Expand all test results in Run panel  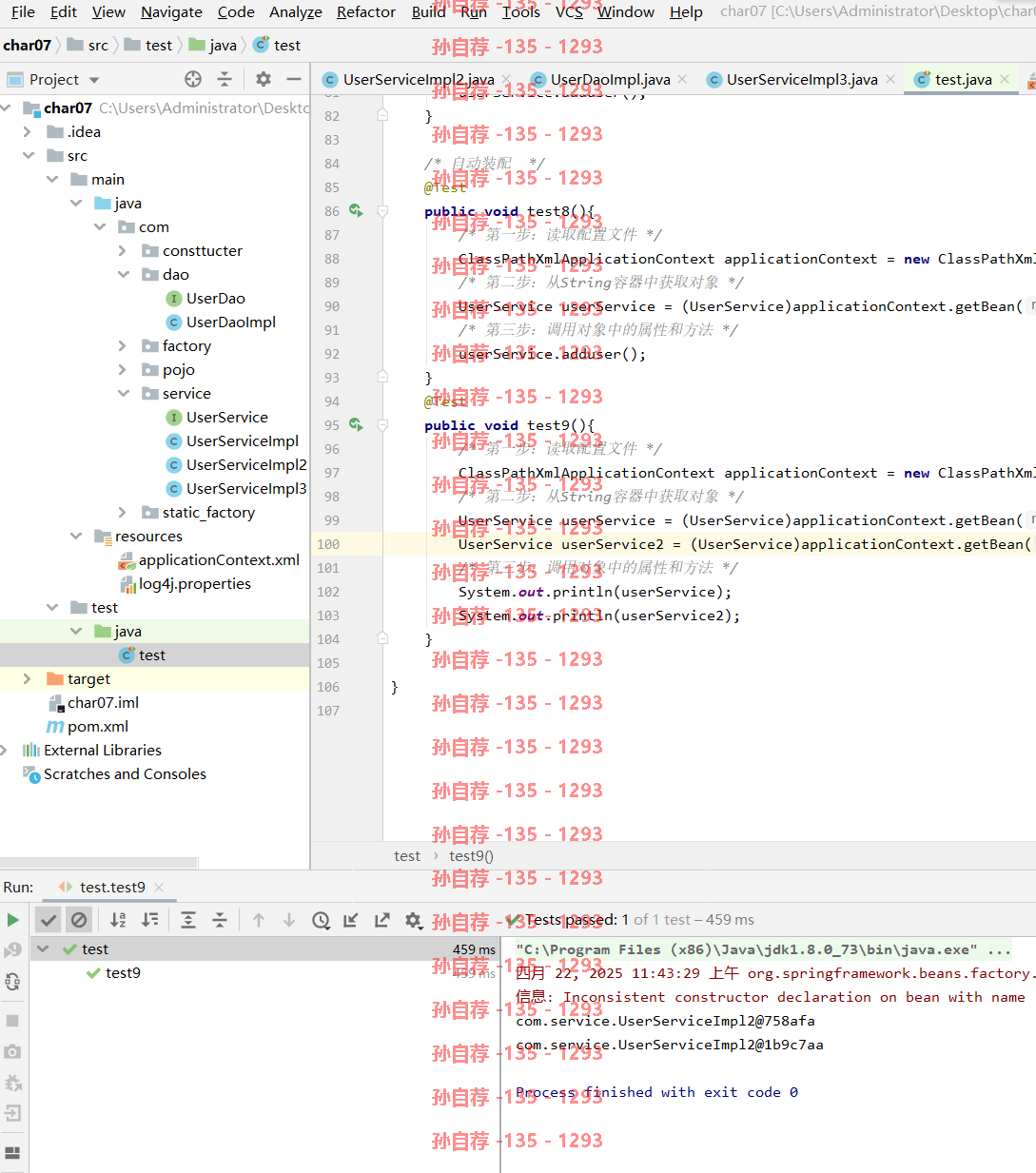pyautogui.click(x=188, y=920)
